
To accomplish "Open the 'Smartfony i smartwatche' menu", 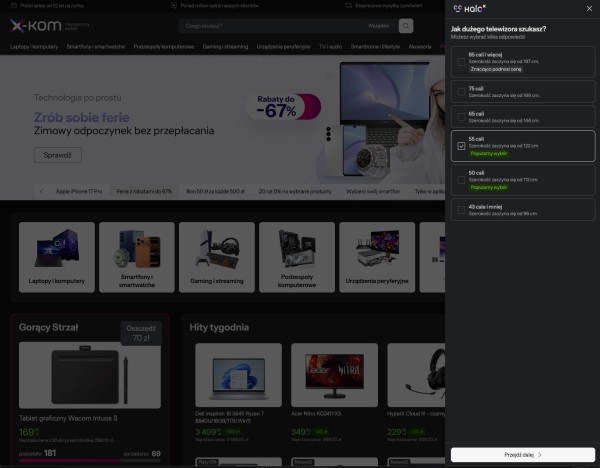I will [x=96, y=47].
